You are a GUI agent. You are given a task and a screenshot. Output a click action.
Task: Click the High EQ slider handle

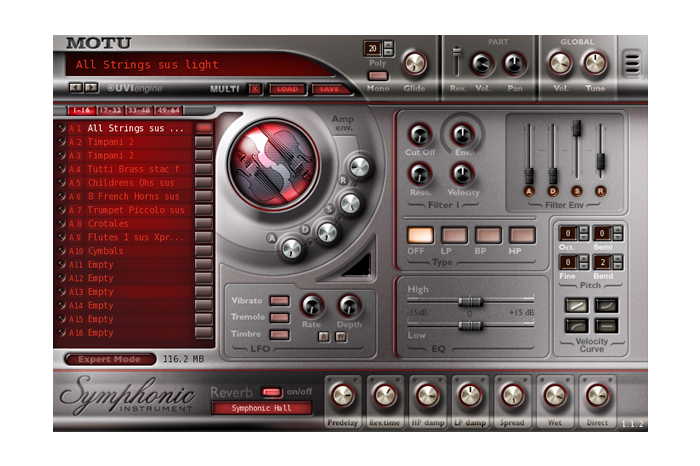[x=467, y=301]
